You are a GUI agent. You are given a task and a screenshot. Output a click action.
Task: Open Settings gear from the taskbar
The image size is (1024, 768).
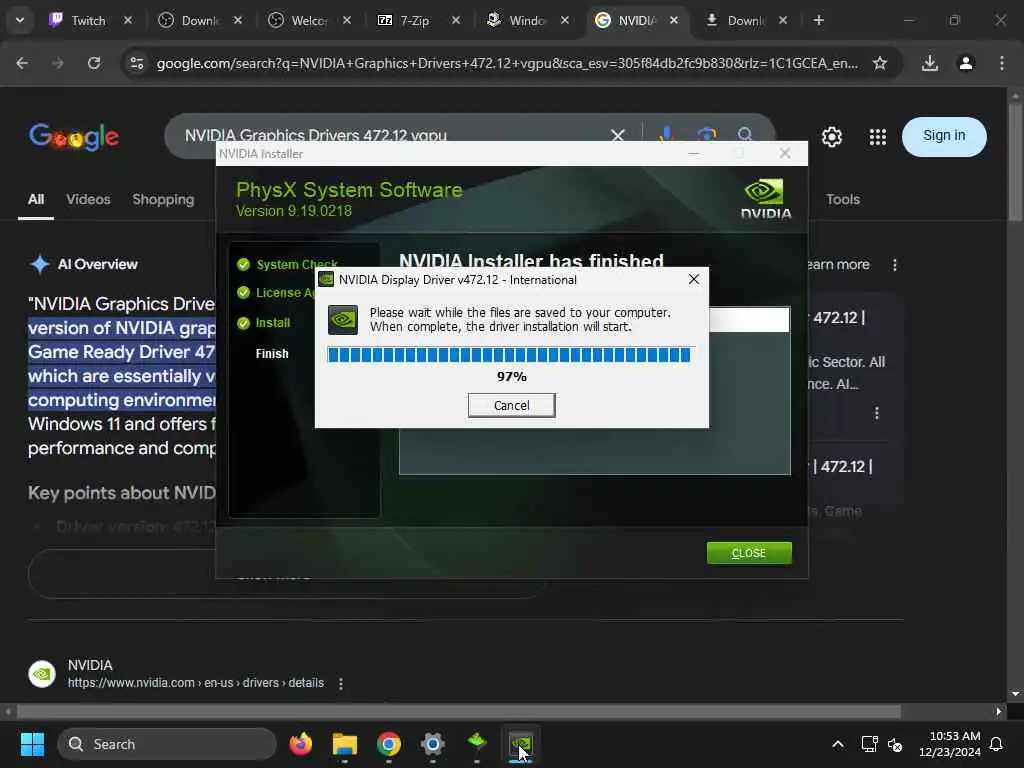click(432, 744)
